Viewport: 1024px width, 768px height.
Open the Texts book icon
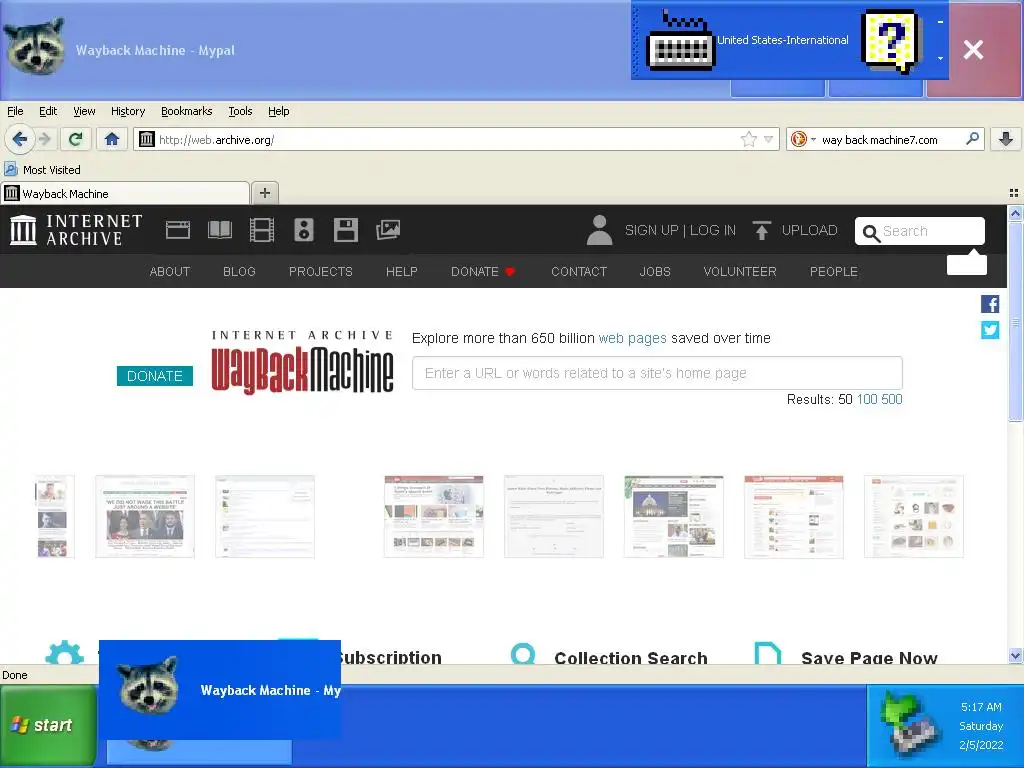[219, 230]
